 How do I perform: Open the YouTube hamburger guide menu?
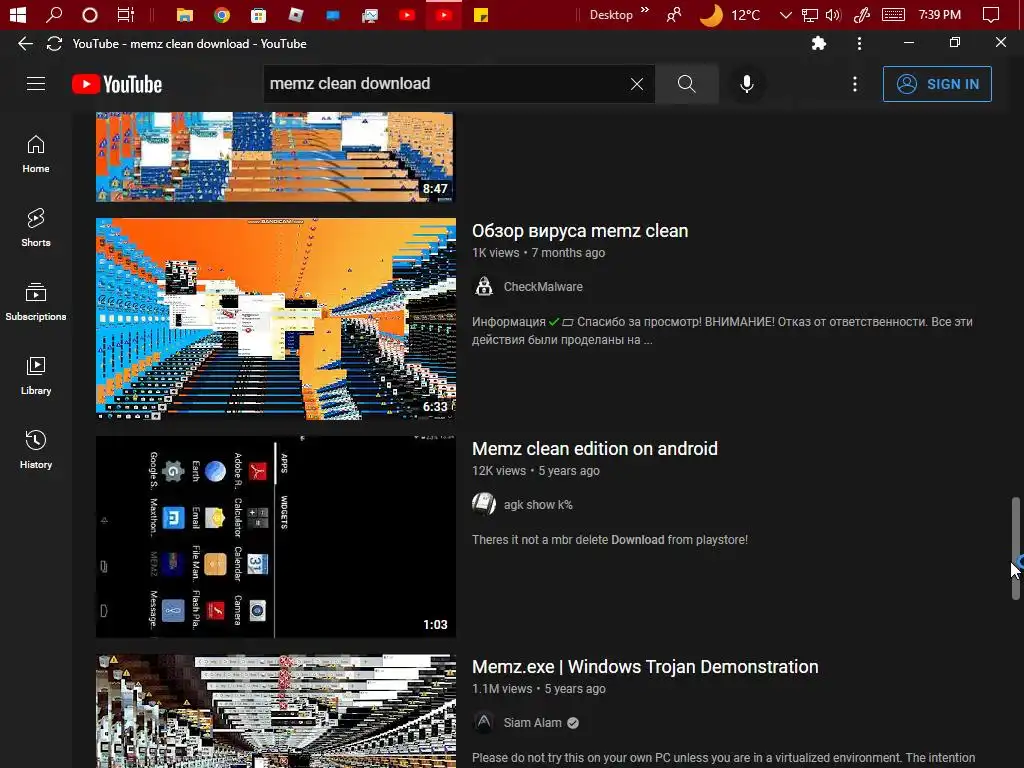[36, 84]
